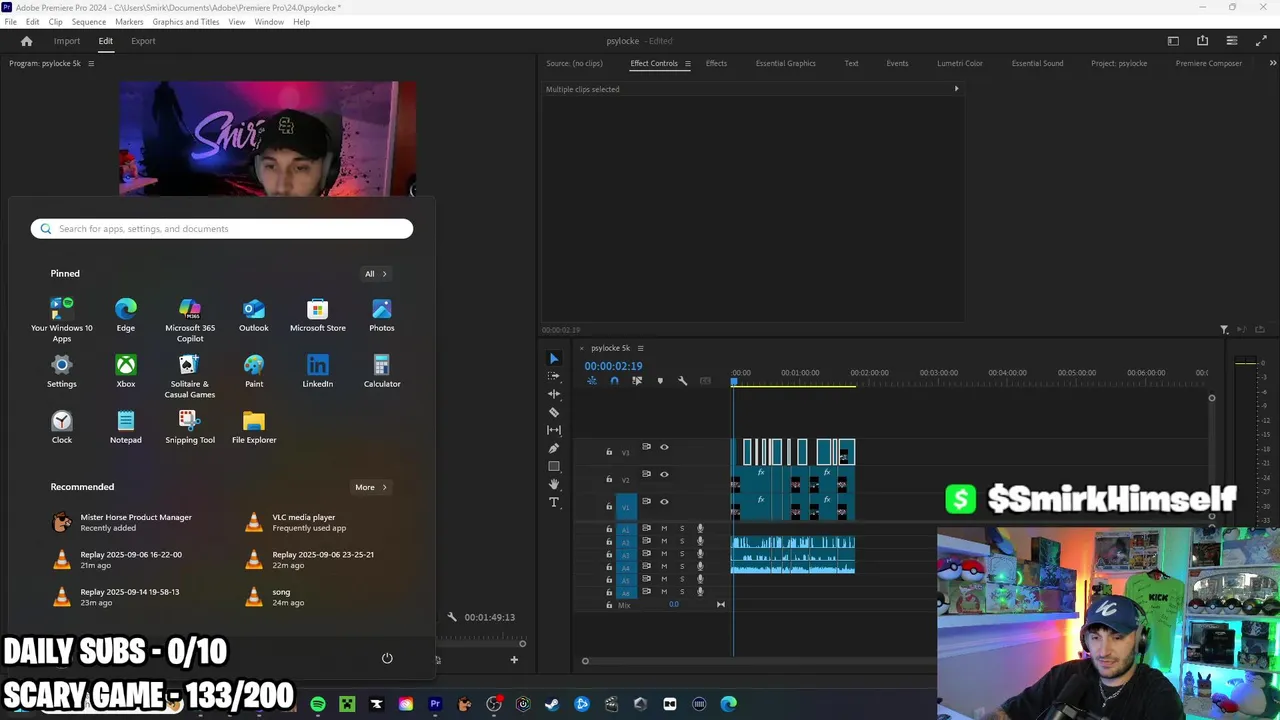Screen dimensions: 1280x720
Task: Click the filter icon below Effect Controls
Action: [1224, 329]
